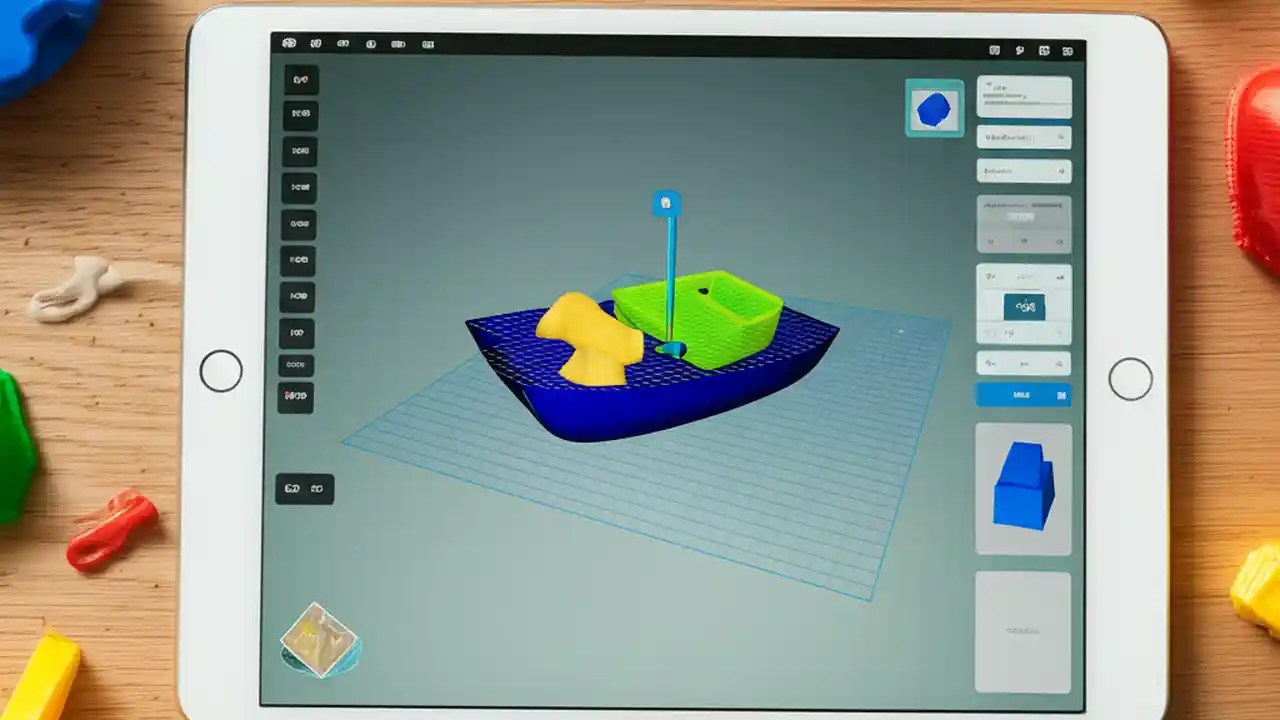Toggle the switch in the second right-panel row

click(1062, 137)
